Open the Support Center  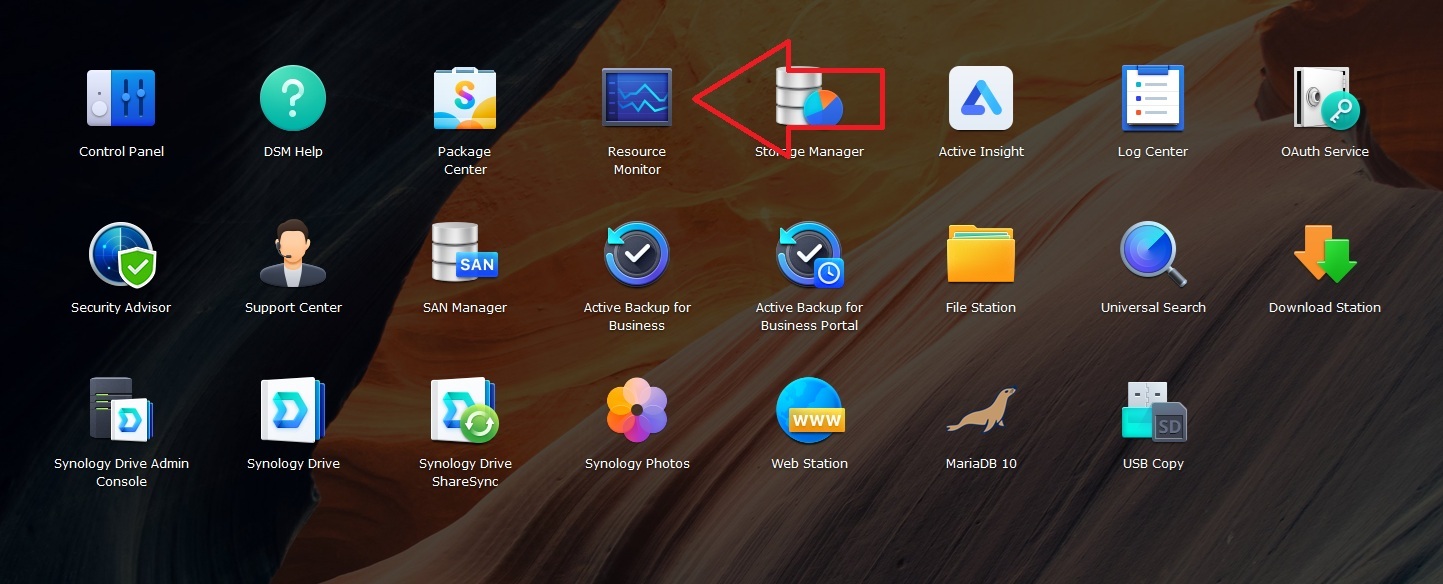[293, 254]
